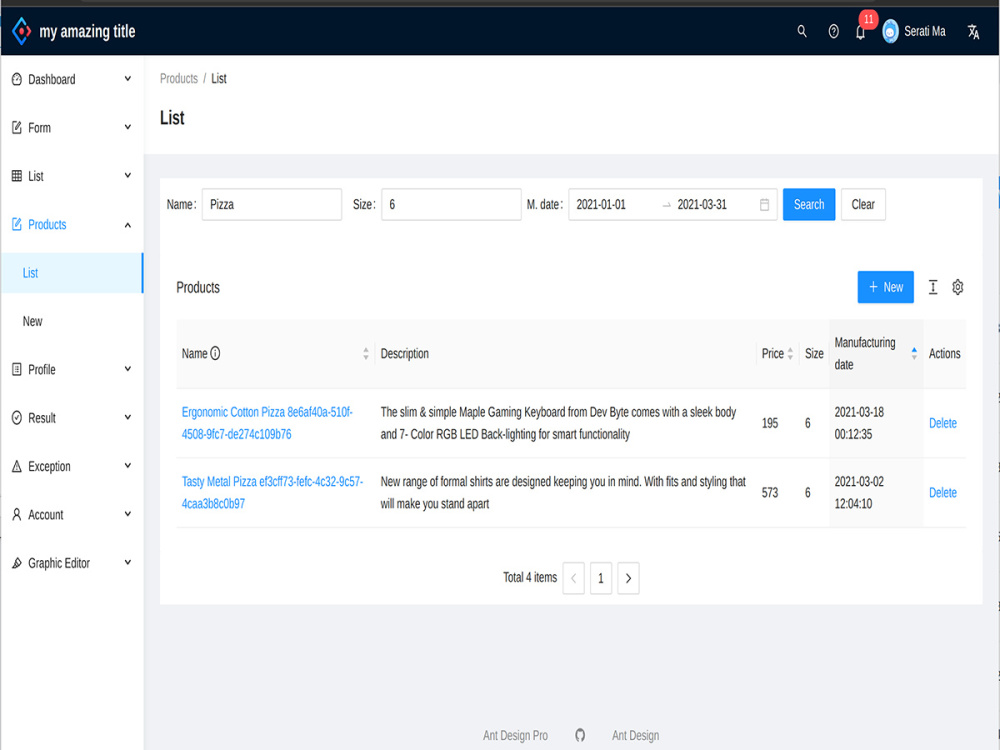Image resolution: width=1000 pixels, height=750 pixels.
Task: Collapse the Products menu chevron
Action: pyautogui.click(x=128, y=224)
